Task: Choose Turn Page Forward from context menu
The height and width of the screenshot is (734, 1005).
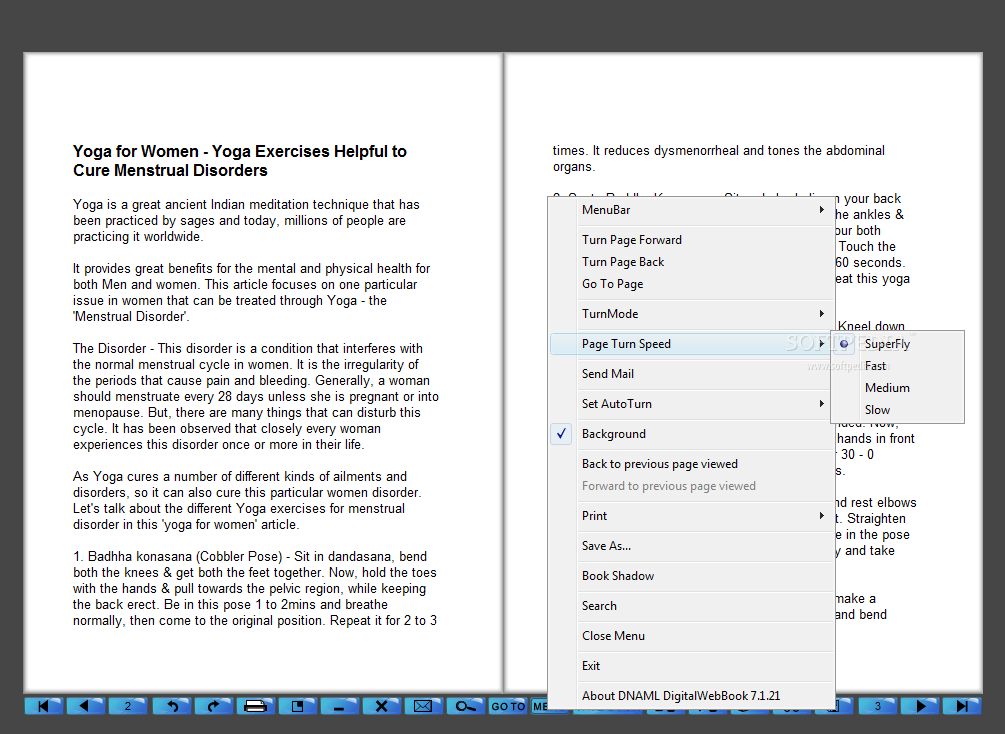Action: [692, 240]
